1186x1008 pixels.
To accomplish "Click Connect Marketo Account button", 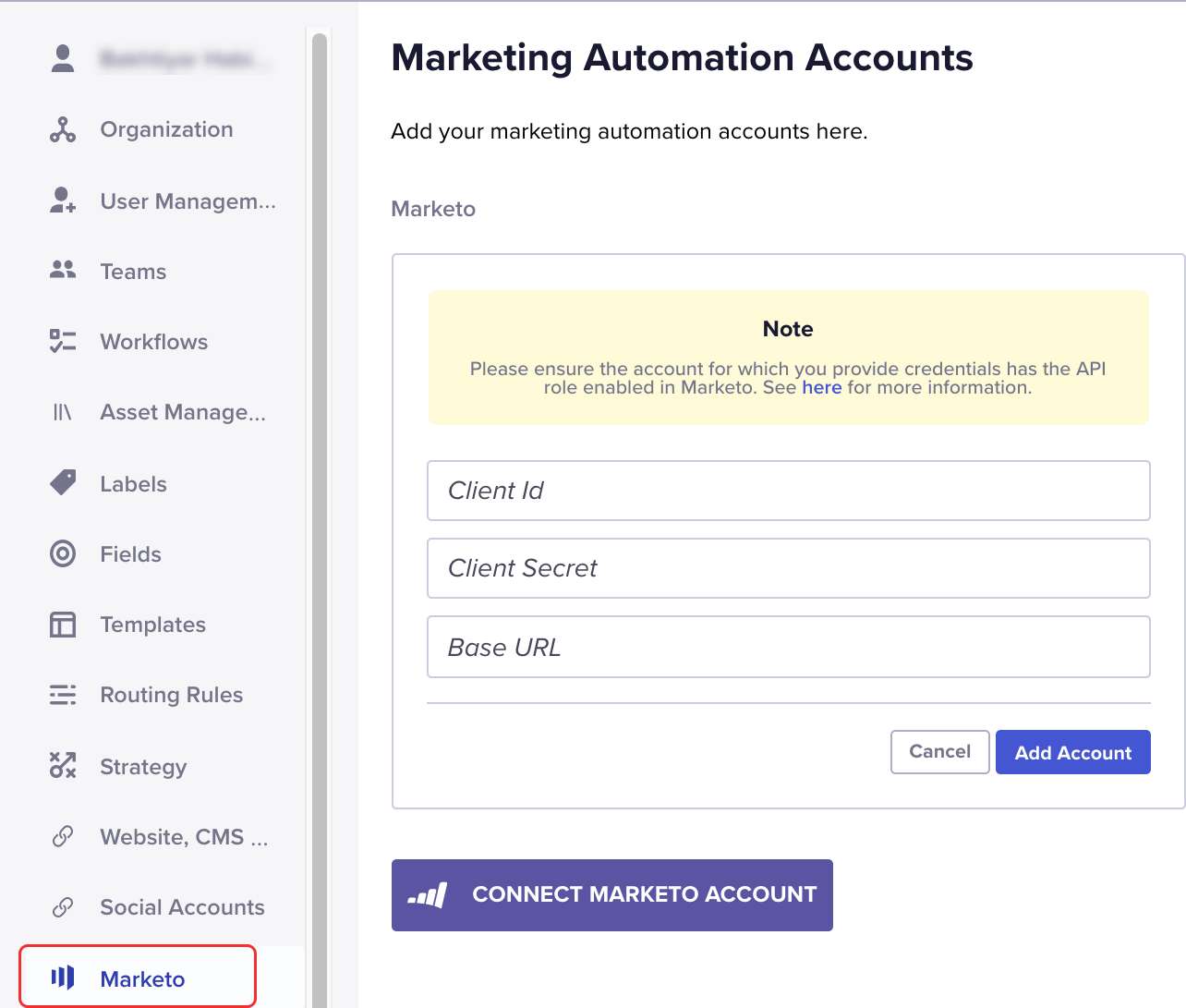I will pos(612,894).
